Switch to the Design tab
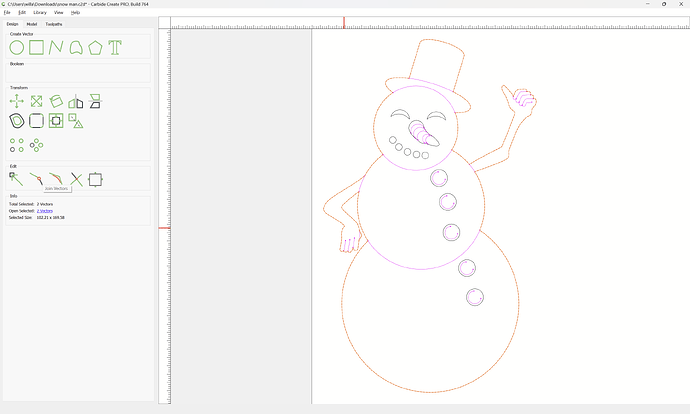 tap(12, 24)
